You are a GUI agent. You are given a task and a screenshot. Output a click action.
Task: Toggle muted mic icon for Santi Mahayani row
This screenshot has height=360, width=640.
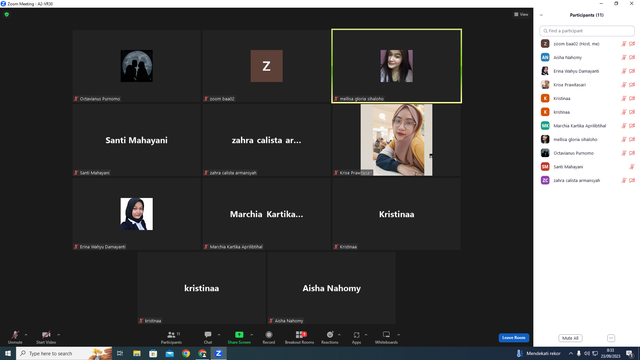632,167
